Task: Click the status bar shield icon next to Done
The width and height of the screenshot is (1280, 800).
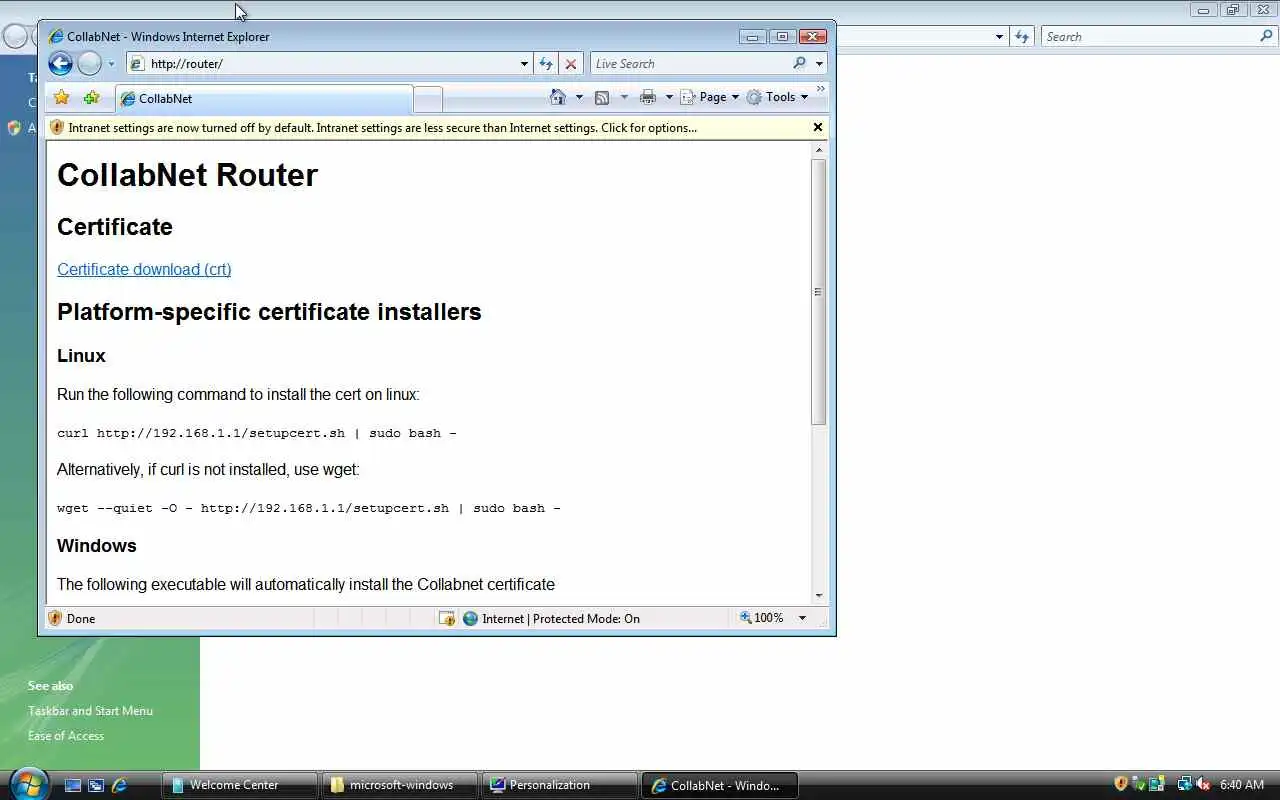Action: 55,618
